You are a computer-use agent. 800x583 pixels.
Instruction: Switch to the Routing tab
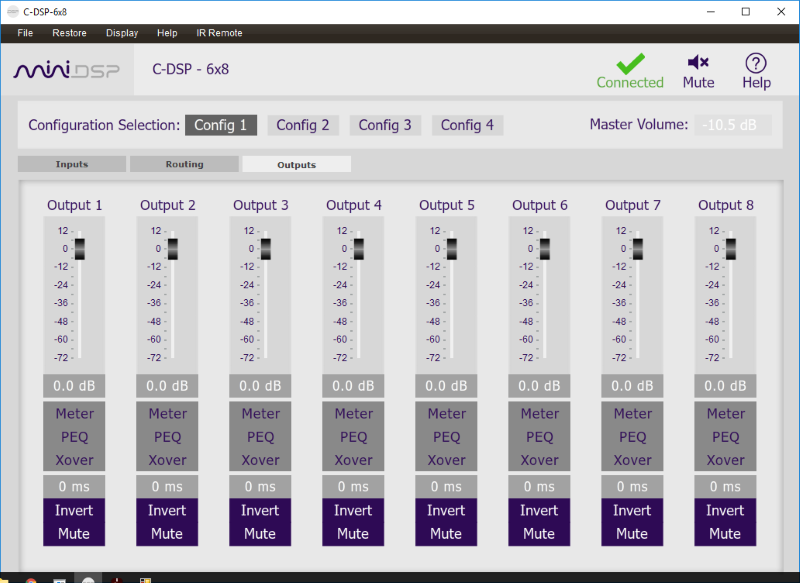(x=184, y=164)
